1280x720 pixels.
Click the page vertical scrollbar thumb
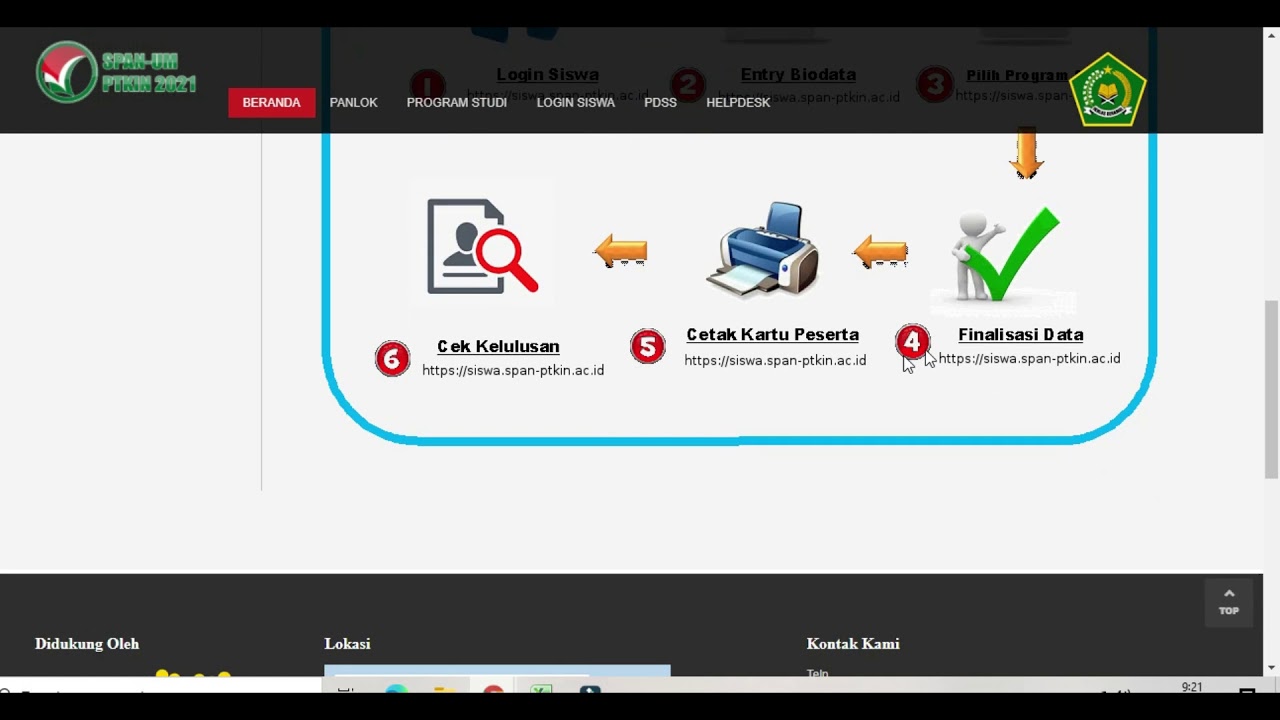pos(1271,389)
